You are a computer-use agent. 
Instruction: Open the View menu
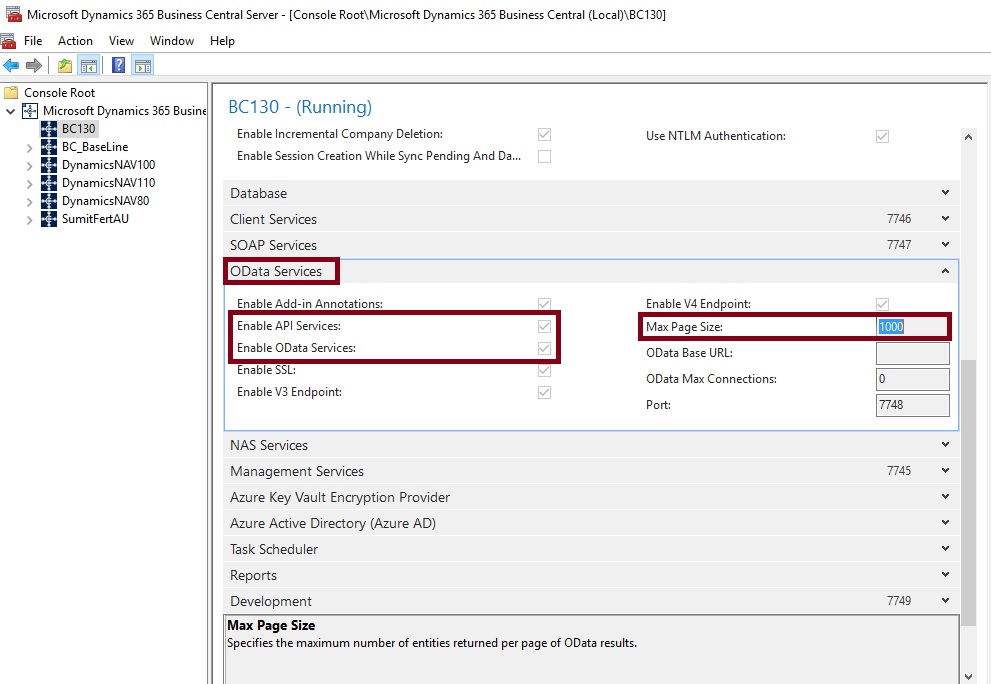click(121, 41)
